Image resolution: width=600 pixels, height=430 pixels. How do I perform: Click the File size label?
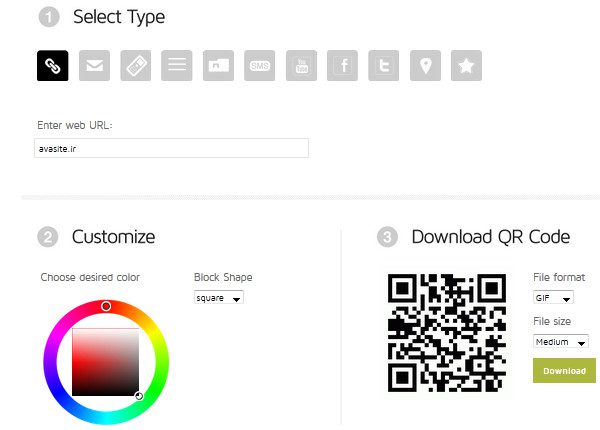[552, 321]
